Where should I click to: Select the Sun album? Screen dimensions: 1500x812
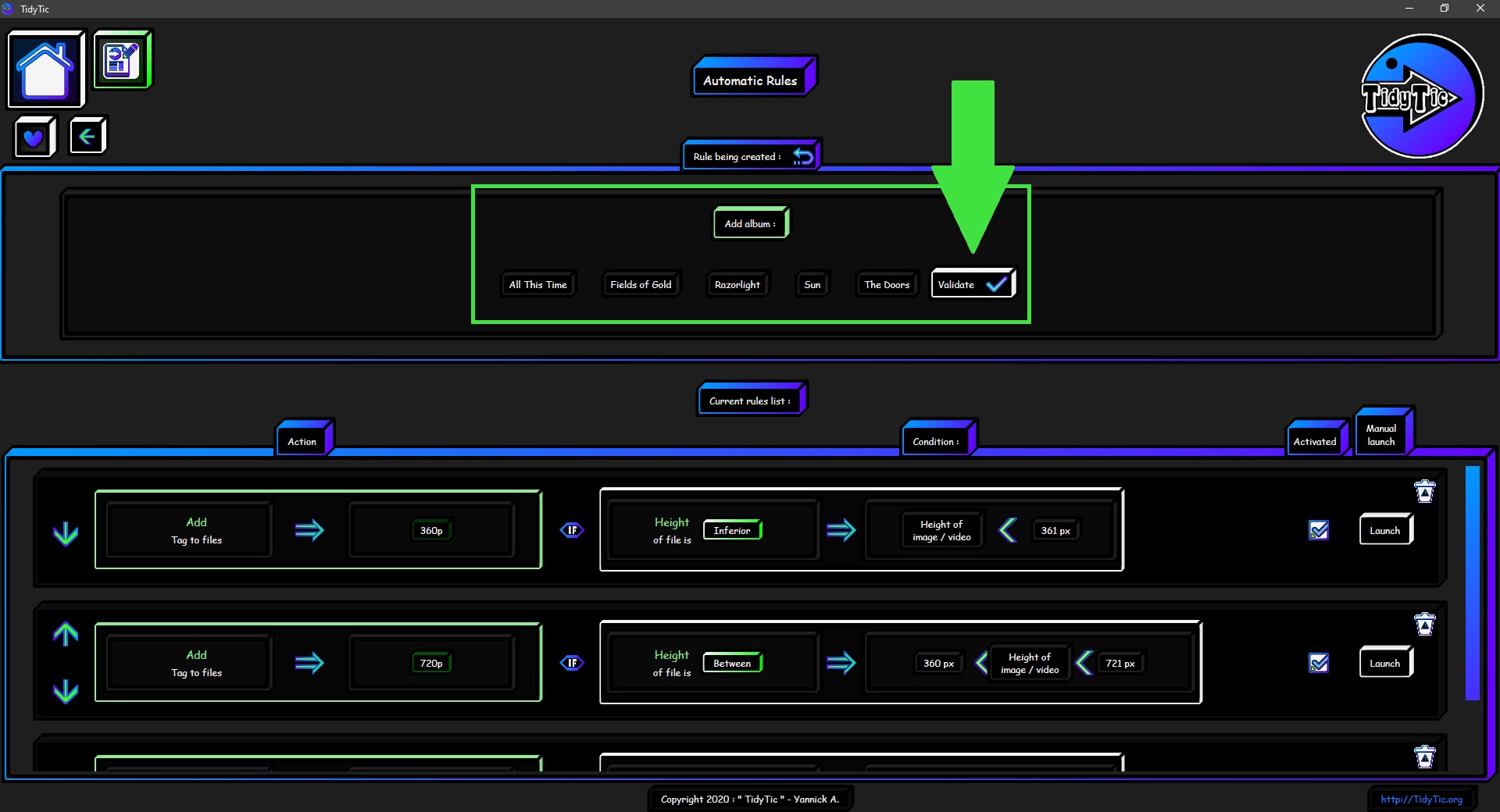812,284
